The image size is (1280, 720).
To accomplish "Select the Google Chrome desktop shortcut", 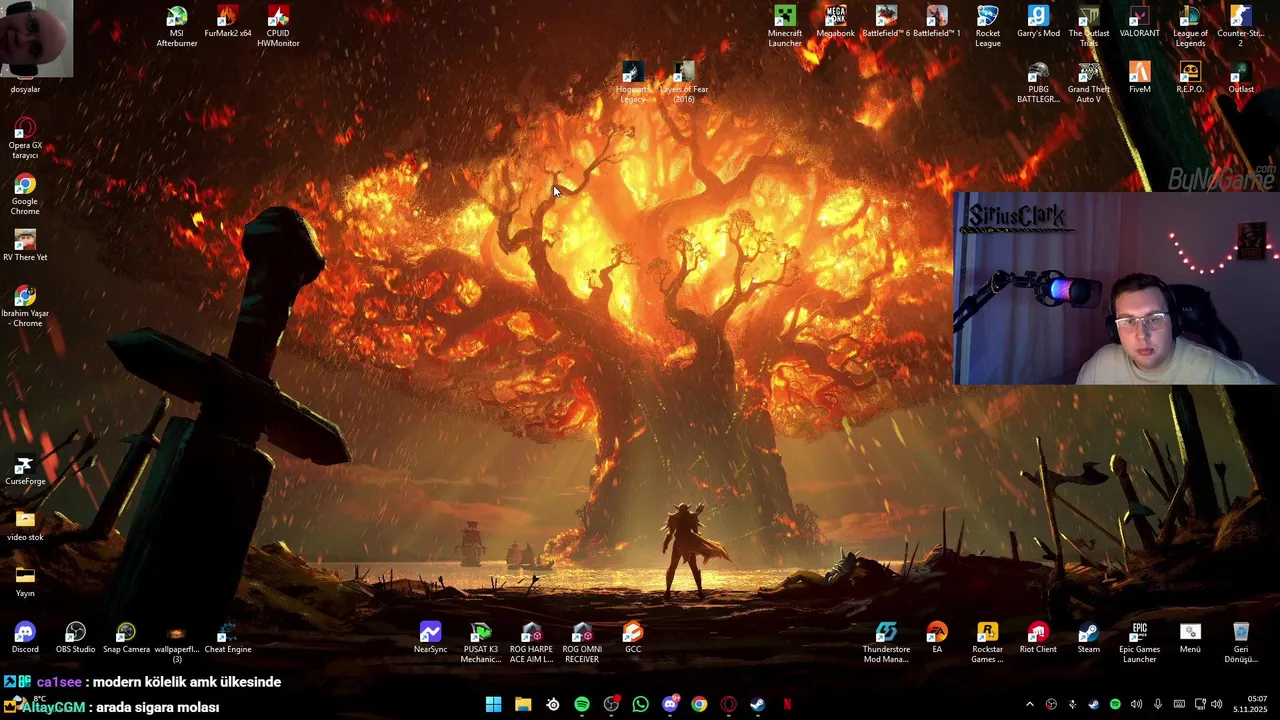I will click(x=25, y=195).
